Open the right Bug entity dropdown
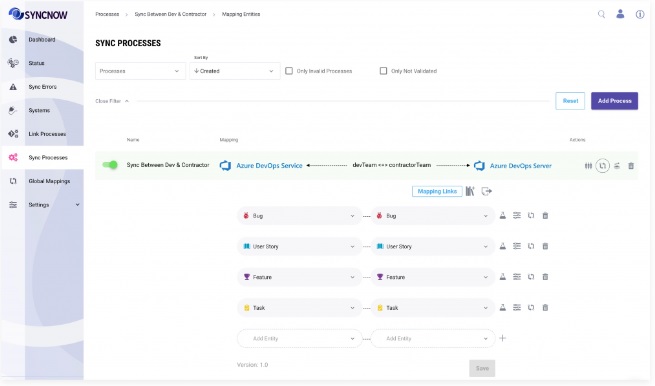655x386 pixels. 433,216
